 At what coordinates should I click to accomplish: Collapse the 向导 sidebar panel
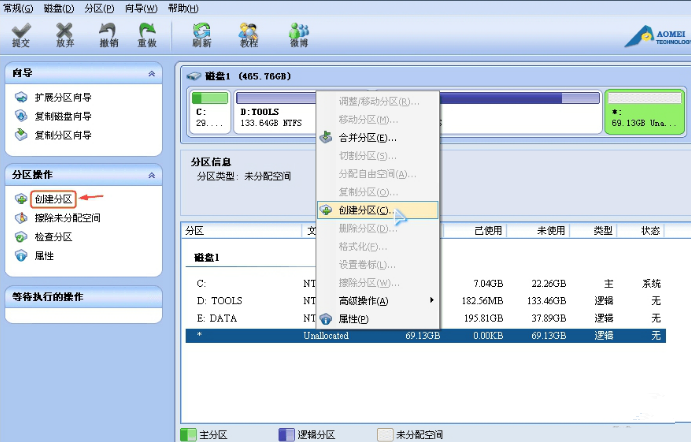[x=151, y=74]
